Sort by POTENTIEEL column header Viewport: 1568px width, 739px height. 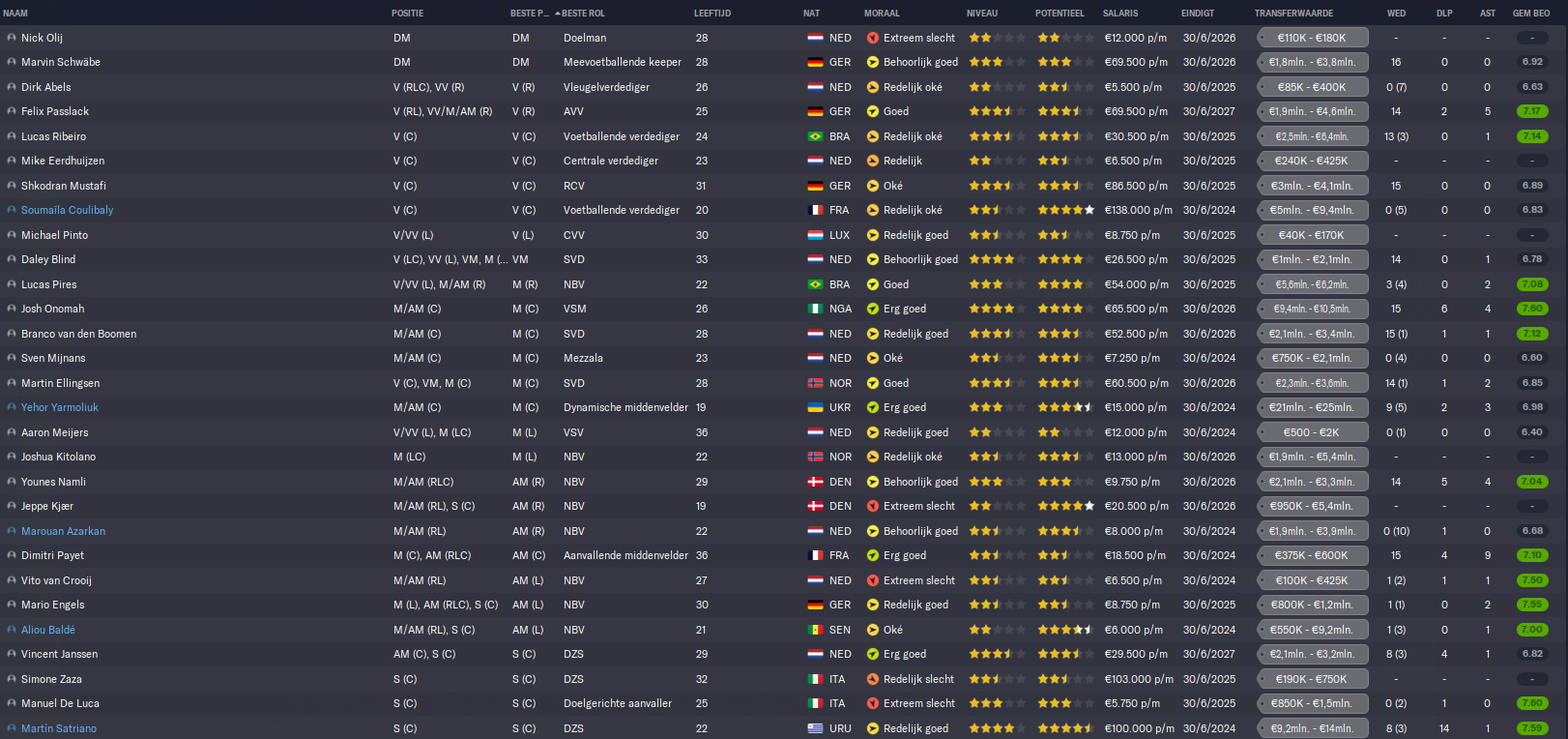[x=1060, y=14]
